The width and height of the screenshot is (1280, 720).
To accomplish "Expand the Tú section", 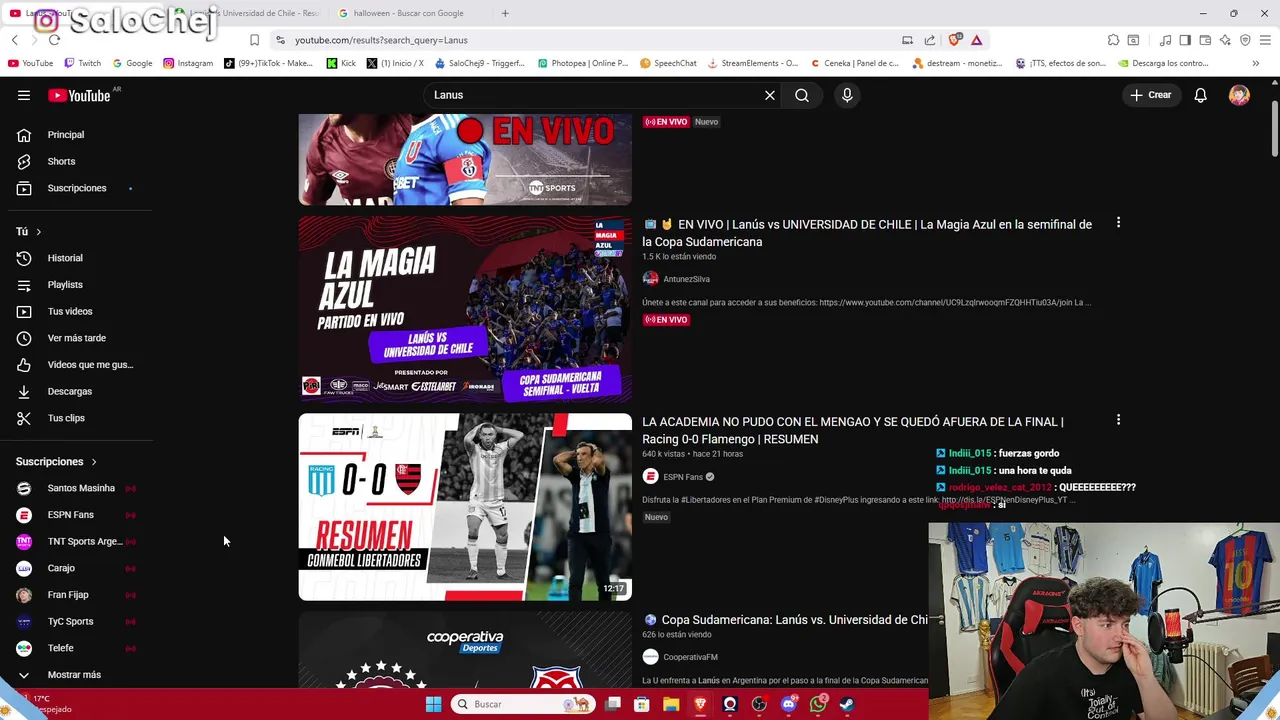I will pyautogui.click(x=28, y=232).
